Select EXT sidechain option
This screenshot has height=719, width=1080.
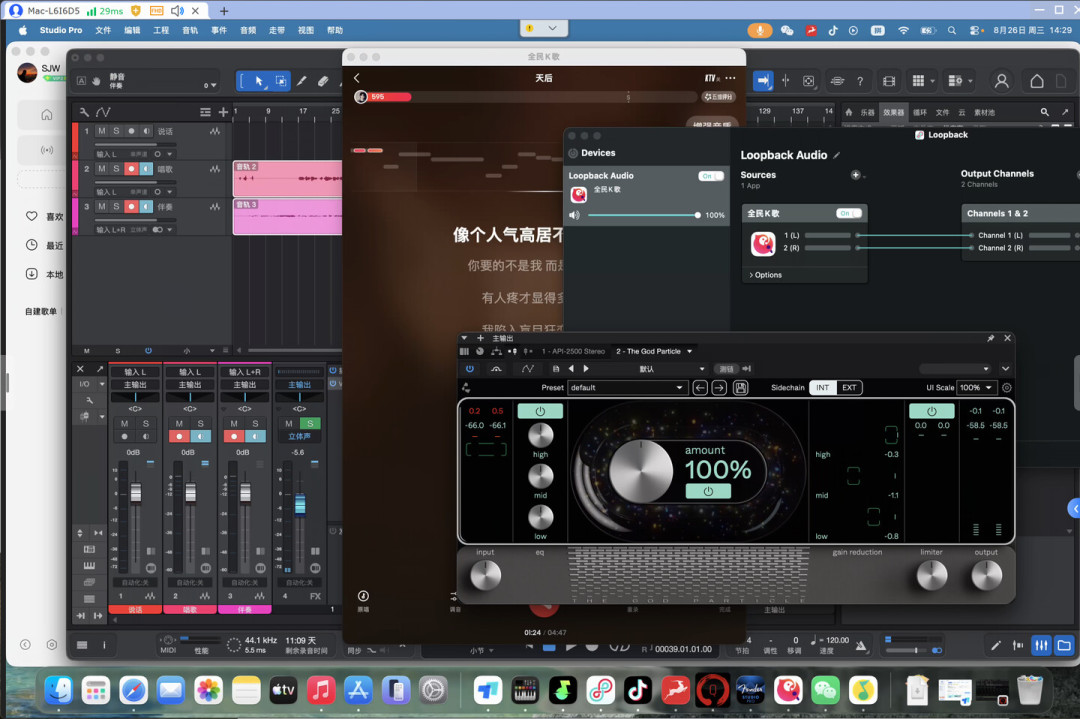[x=849, y=388]
